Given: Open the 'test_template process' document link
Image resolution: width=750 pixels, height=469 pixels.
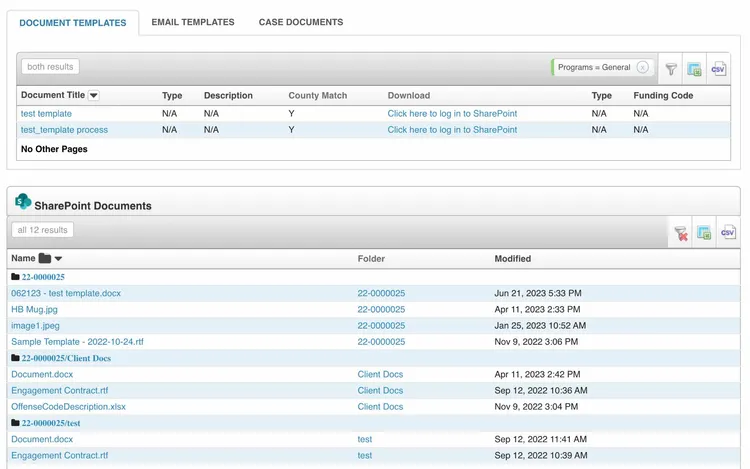Looking at the screenshot, I should [x=64, y=130].
